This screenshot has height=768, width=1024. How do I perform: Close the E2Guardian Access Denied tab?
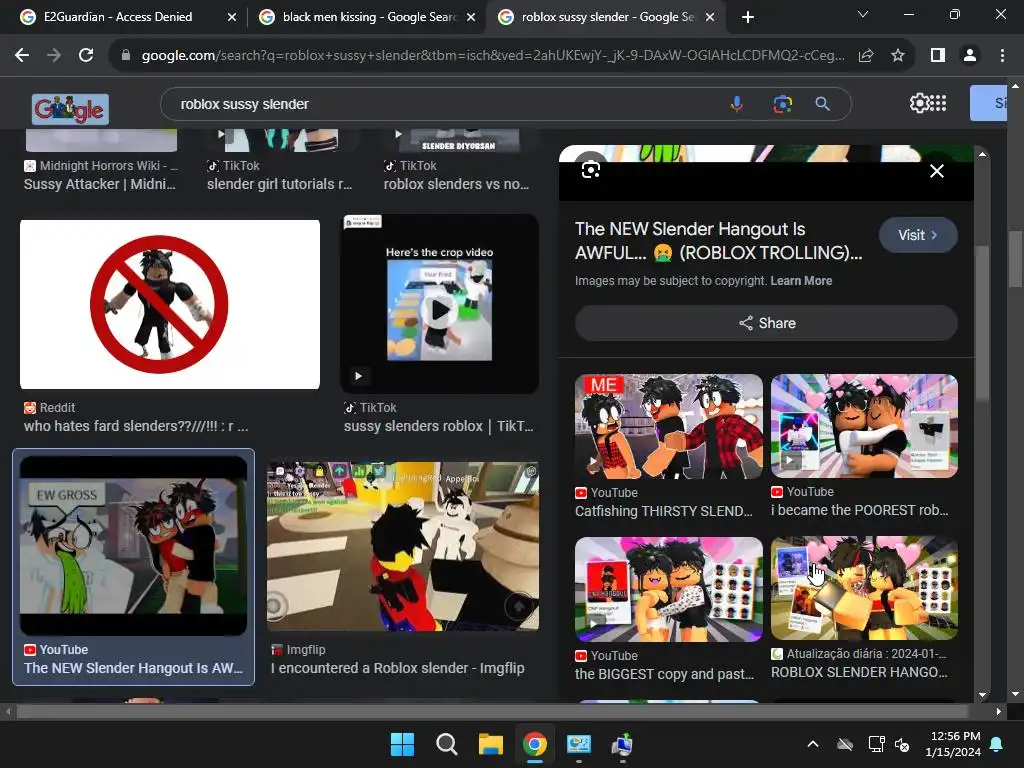coord(232,17)
